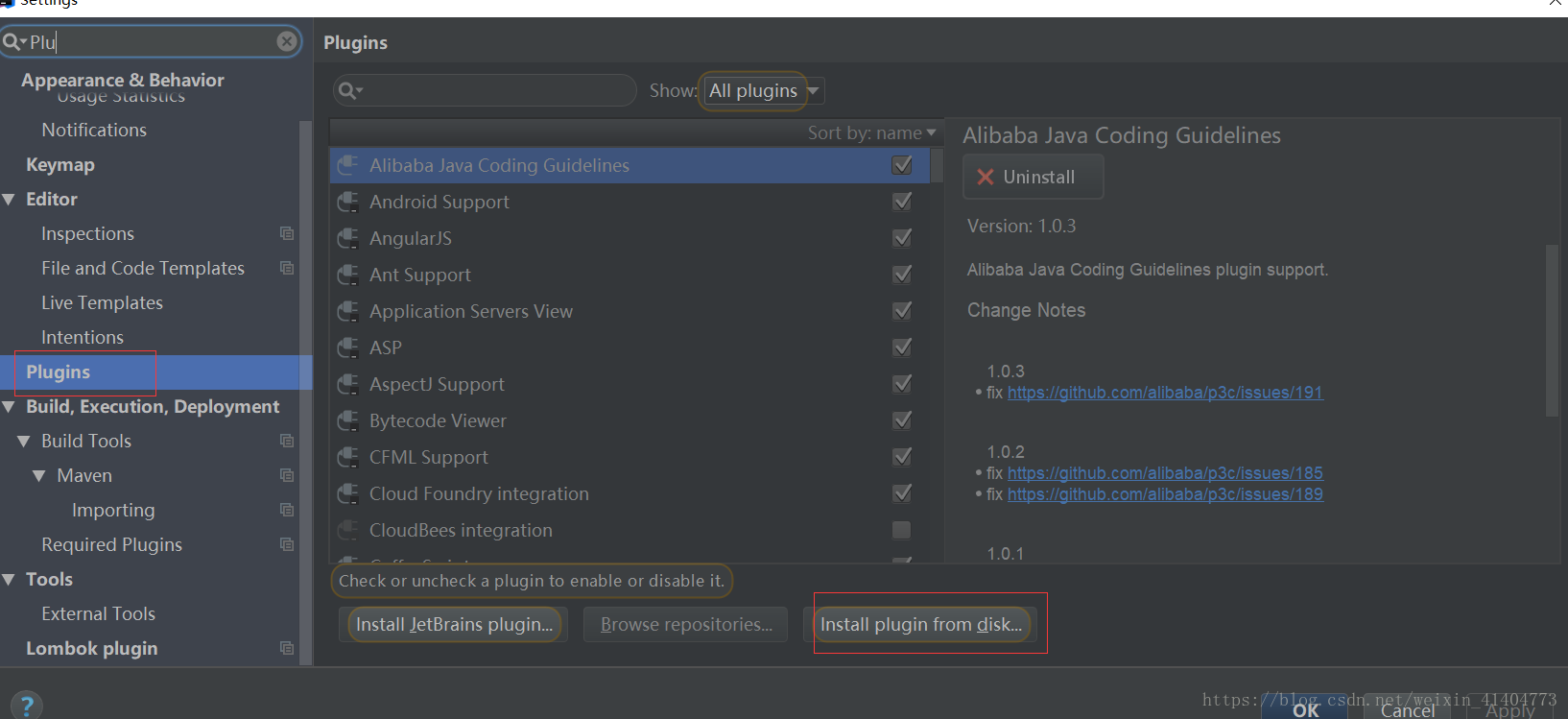Open the Sort by name dropdown

point(871,133)
